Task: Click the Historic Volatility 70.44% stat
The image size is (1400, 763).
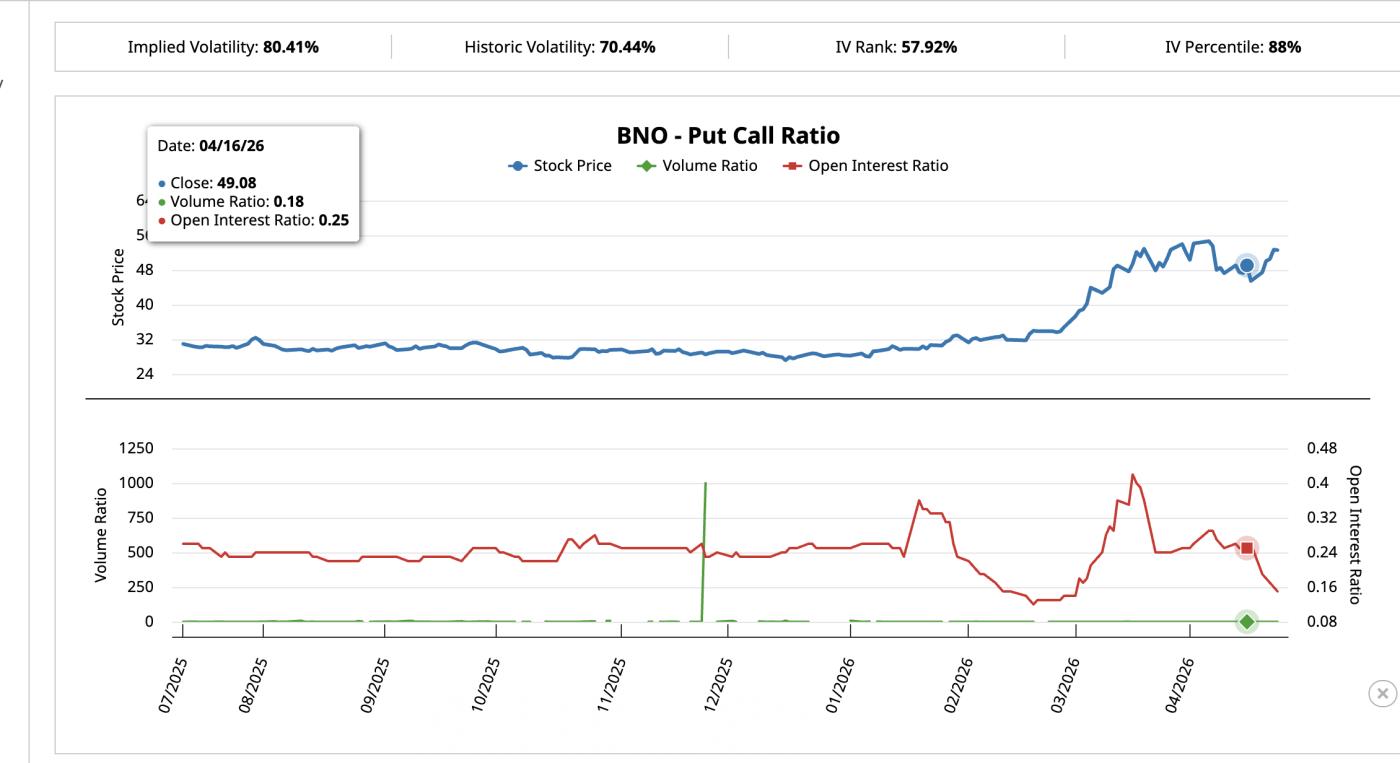Action: 559,47
